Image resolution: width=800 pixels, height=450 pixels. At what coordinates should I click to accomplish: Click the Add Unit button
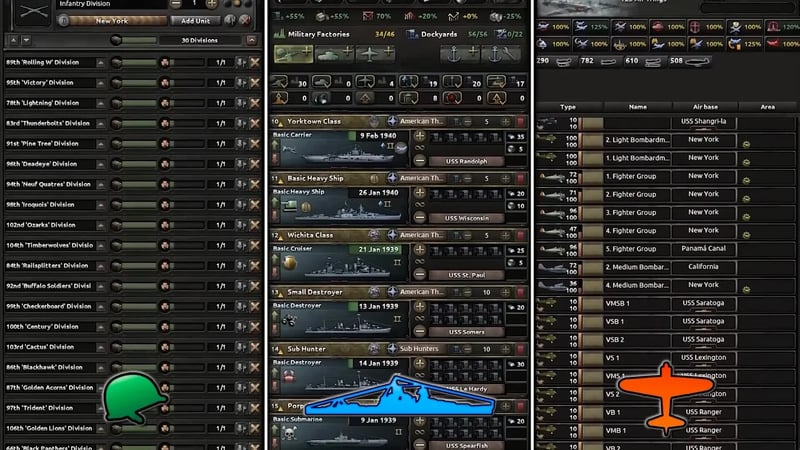pyautogui.click(x=195, y=21)
